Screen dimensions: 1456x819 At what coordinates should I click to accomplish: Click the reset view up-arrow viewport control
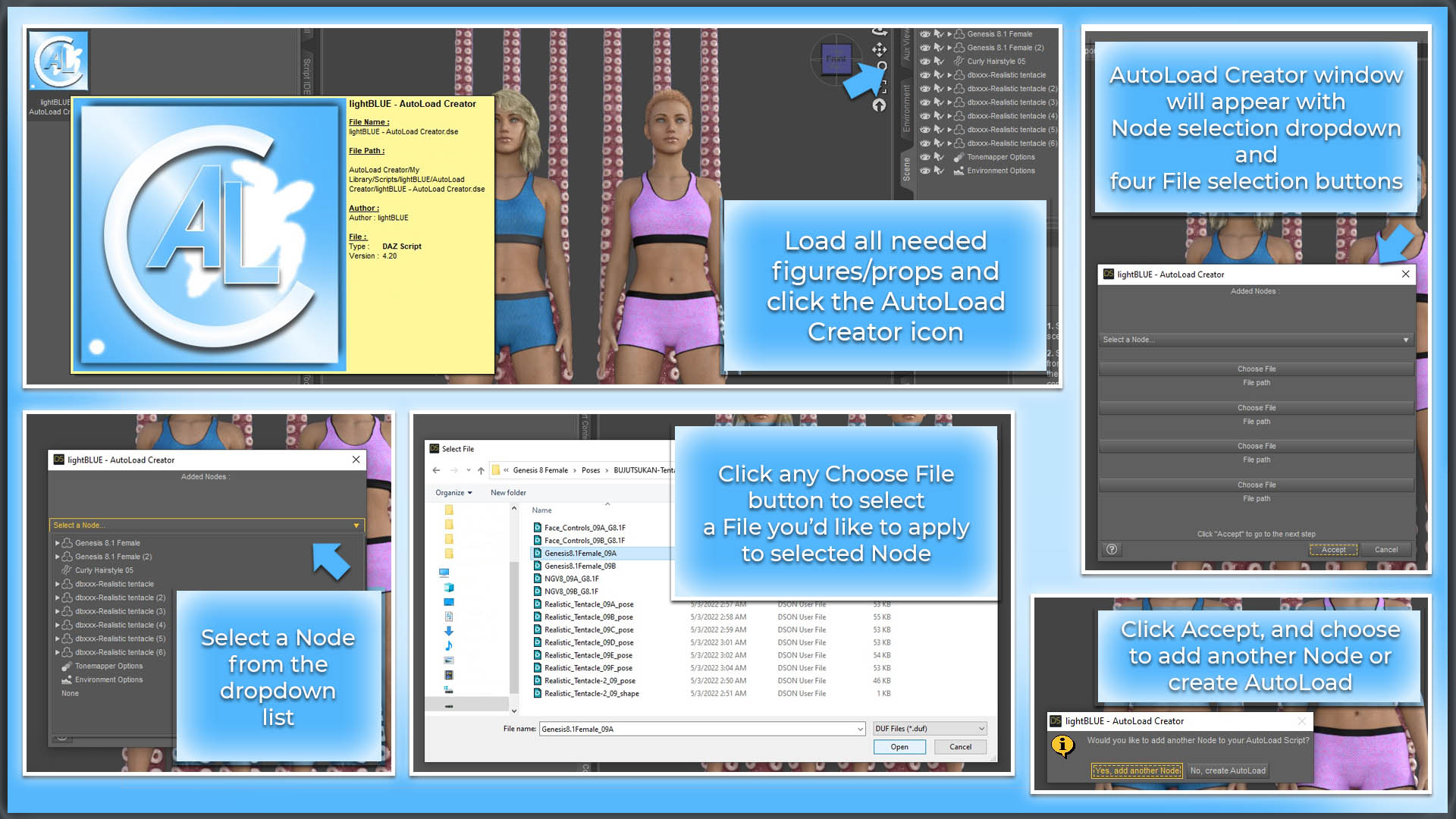[879, 105]
